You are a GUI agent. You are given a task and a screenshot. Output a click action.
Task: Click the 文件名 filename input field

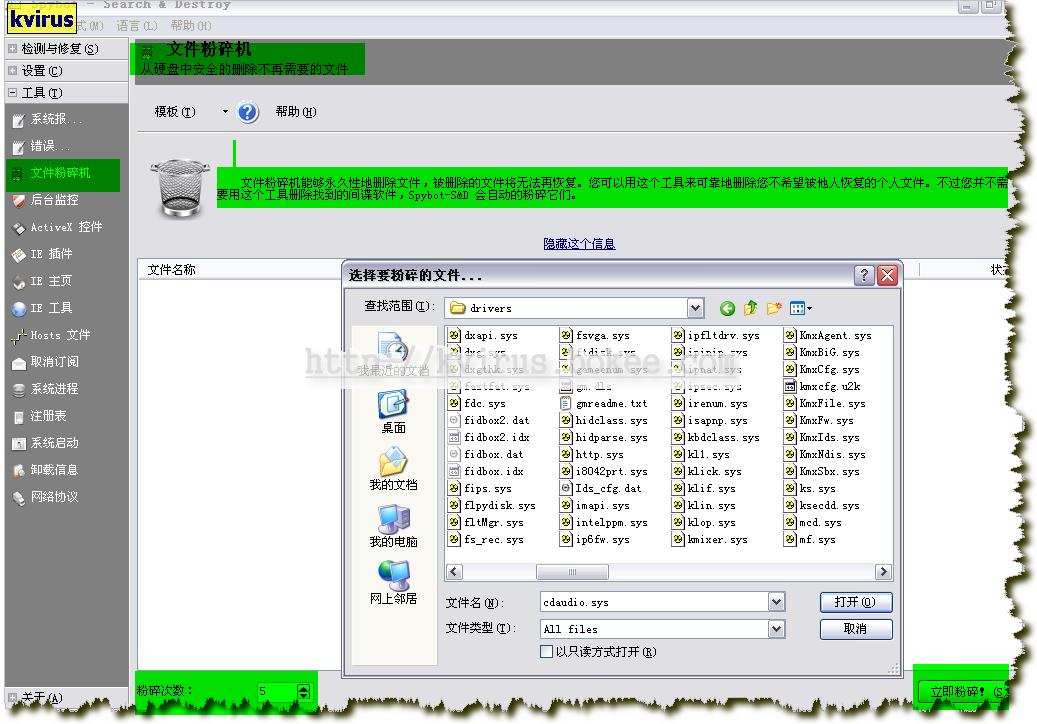(655, 602)
